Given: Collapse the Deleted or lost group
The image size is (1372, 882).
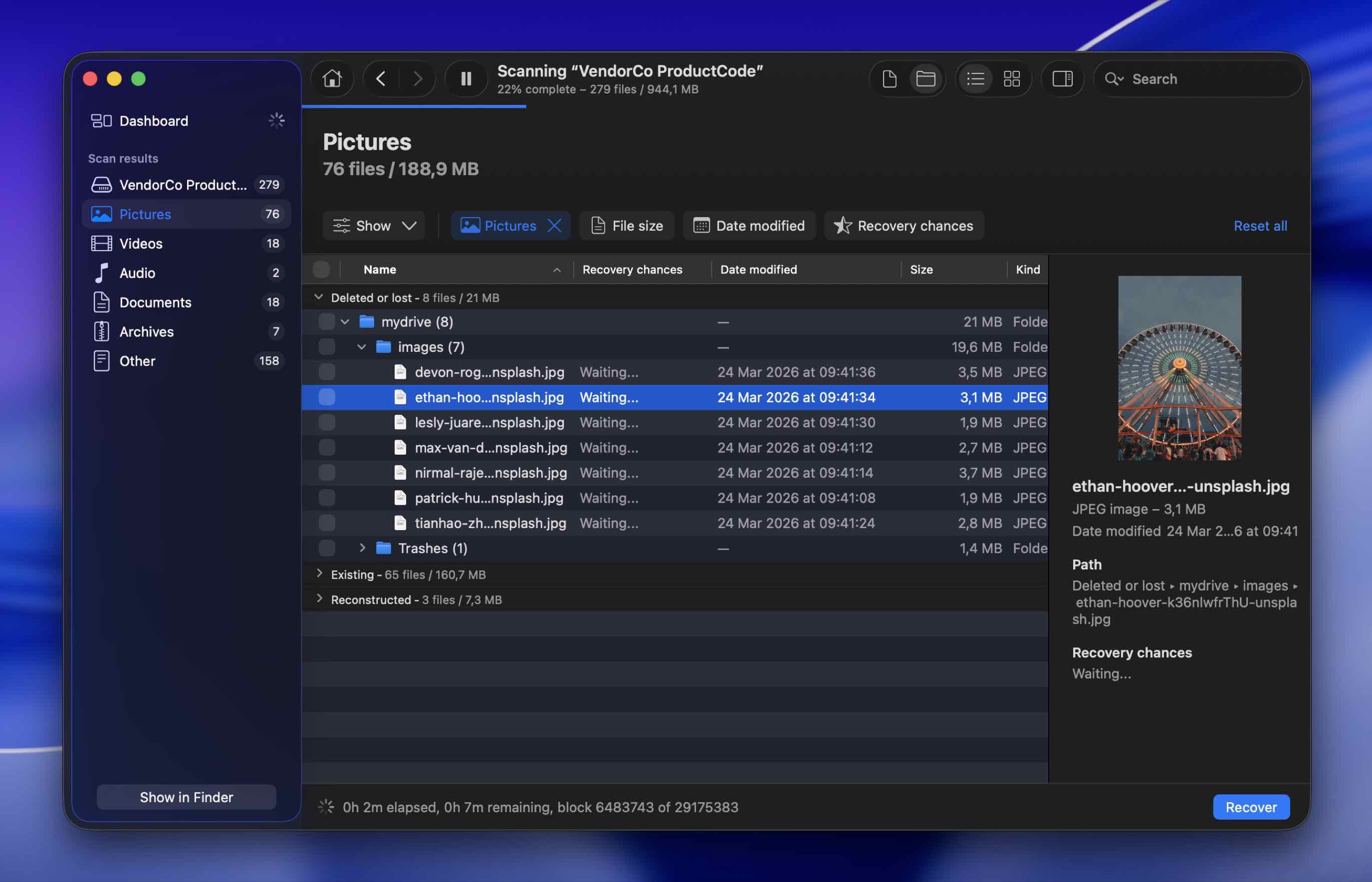Looking at the screenshot, I should [319, 297].
